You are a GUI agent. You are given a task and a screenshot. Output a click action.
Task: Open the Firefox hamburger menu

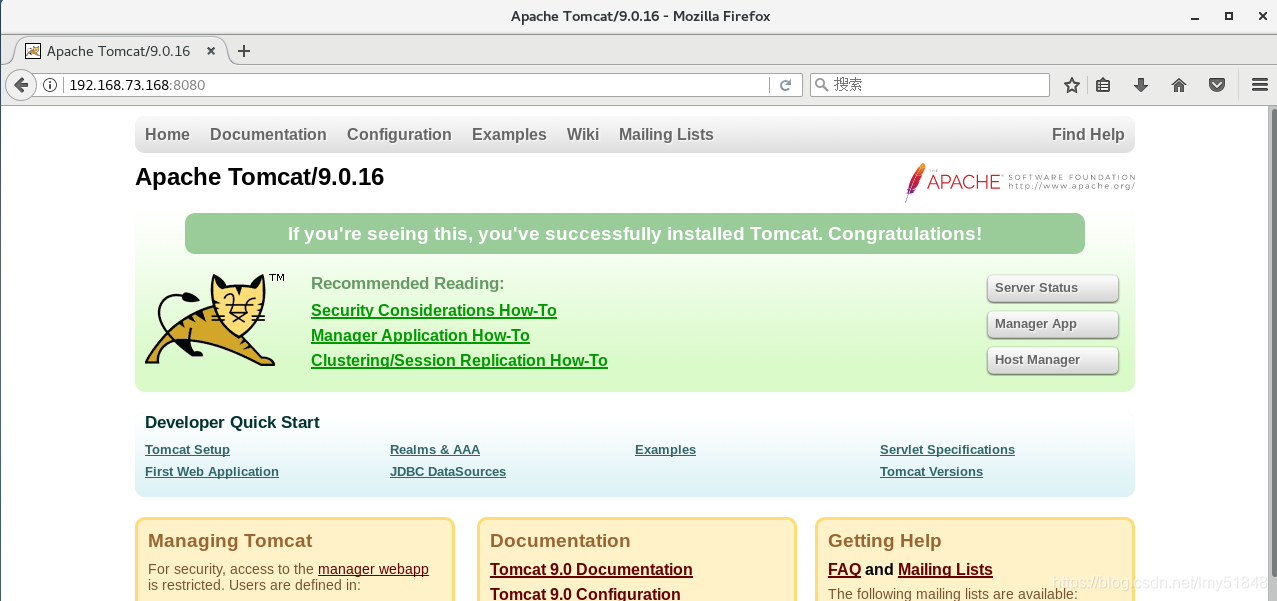click(x=1259, y=85)
